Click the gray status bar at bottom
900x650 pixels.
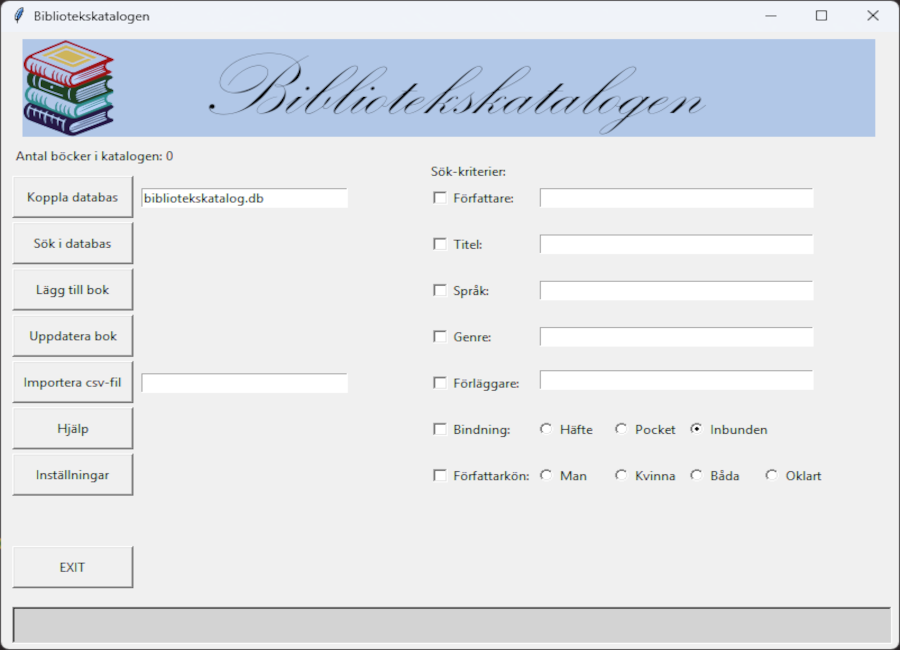[x=451, y=625]
